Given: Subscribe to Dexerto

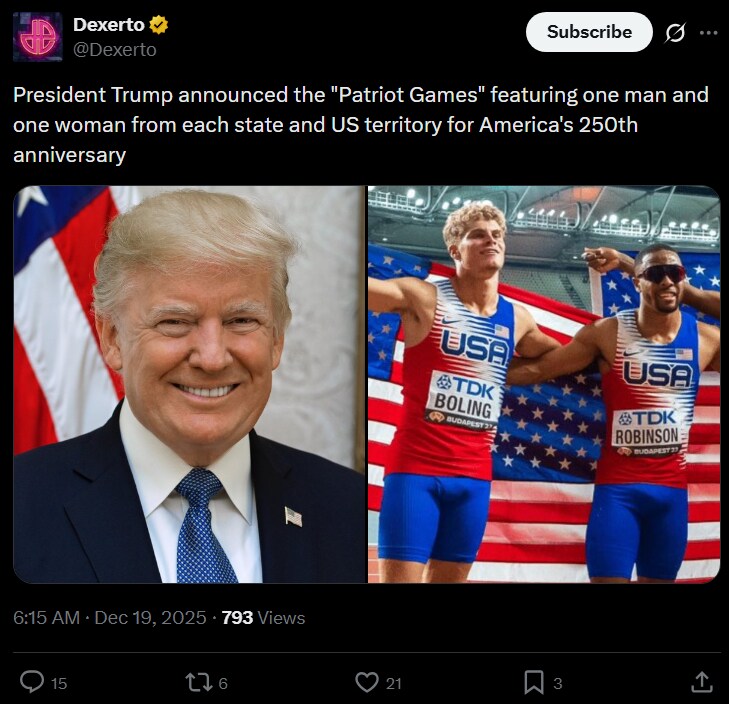Looking at the screenshot, I should click(x=589, y=32).
